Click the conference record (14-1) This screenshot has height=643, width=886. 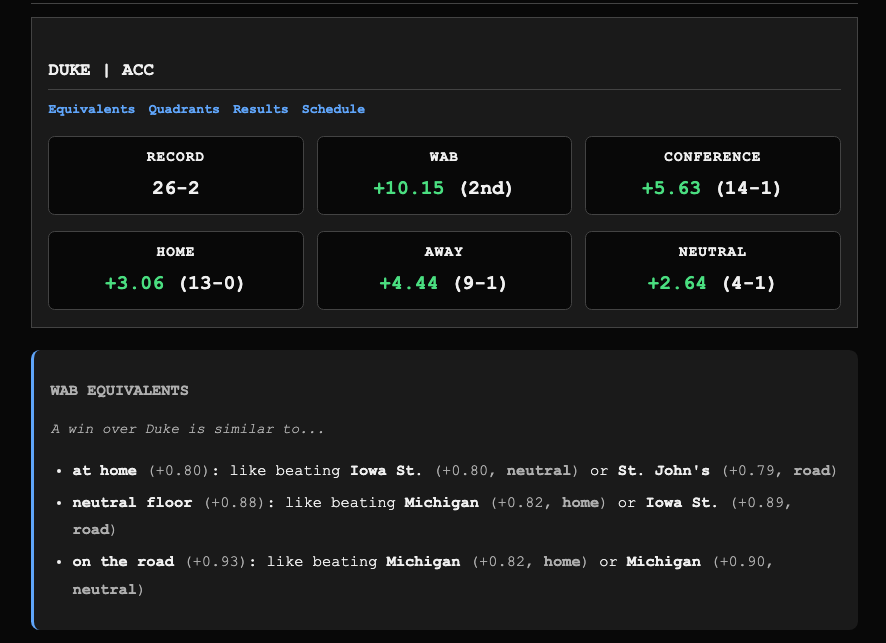tap(748, 188)
